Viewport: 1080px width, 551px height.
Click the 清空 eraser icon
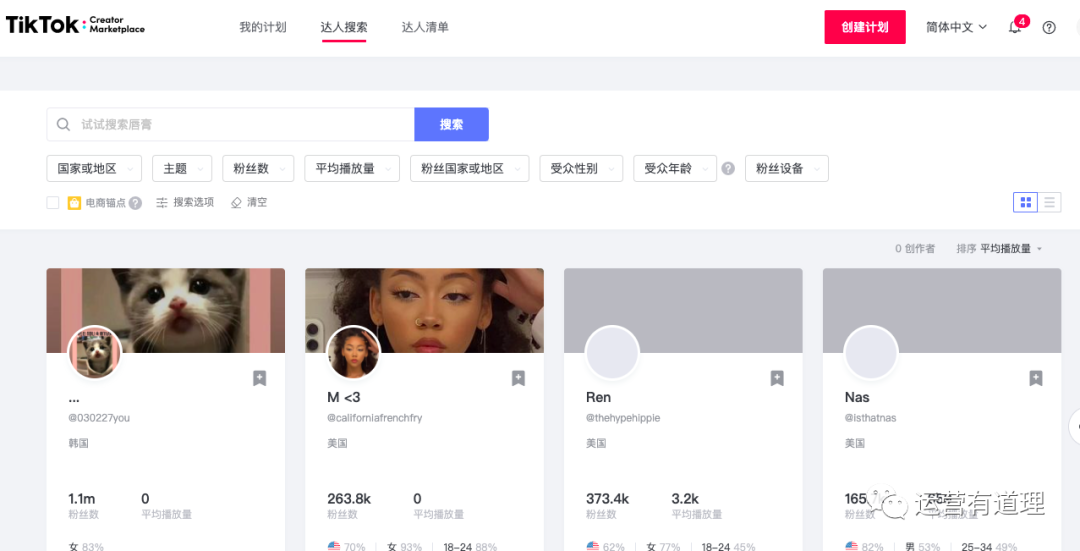237,203
